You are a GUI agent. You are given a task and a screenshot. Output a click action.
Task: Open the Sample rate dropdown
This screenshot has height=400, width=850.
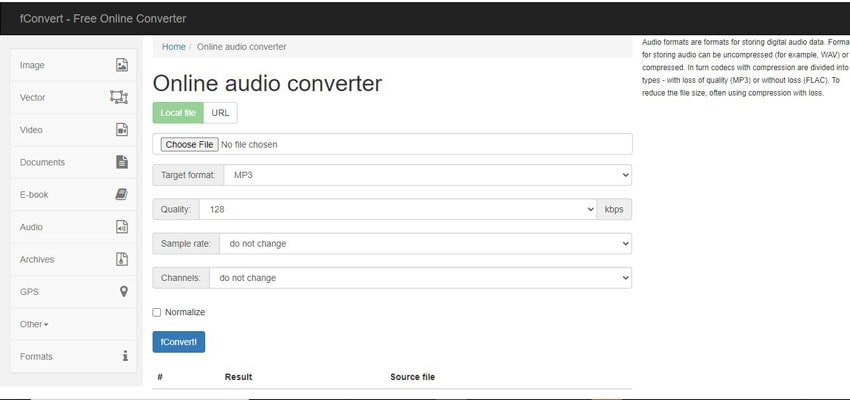426,244
